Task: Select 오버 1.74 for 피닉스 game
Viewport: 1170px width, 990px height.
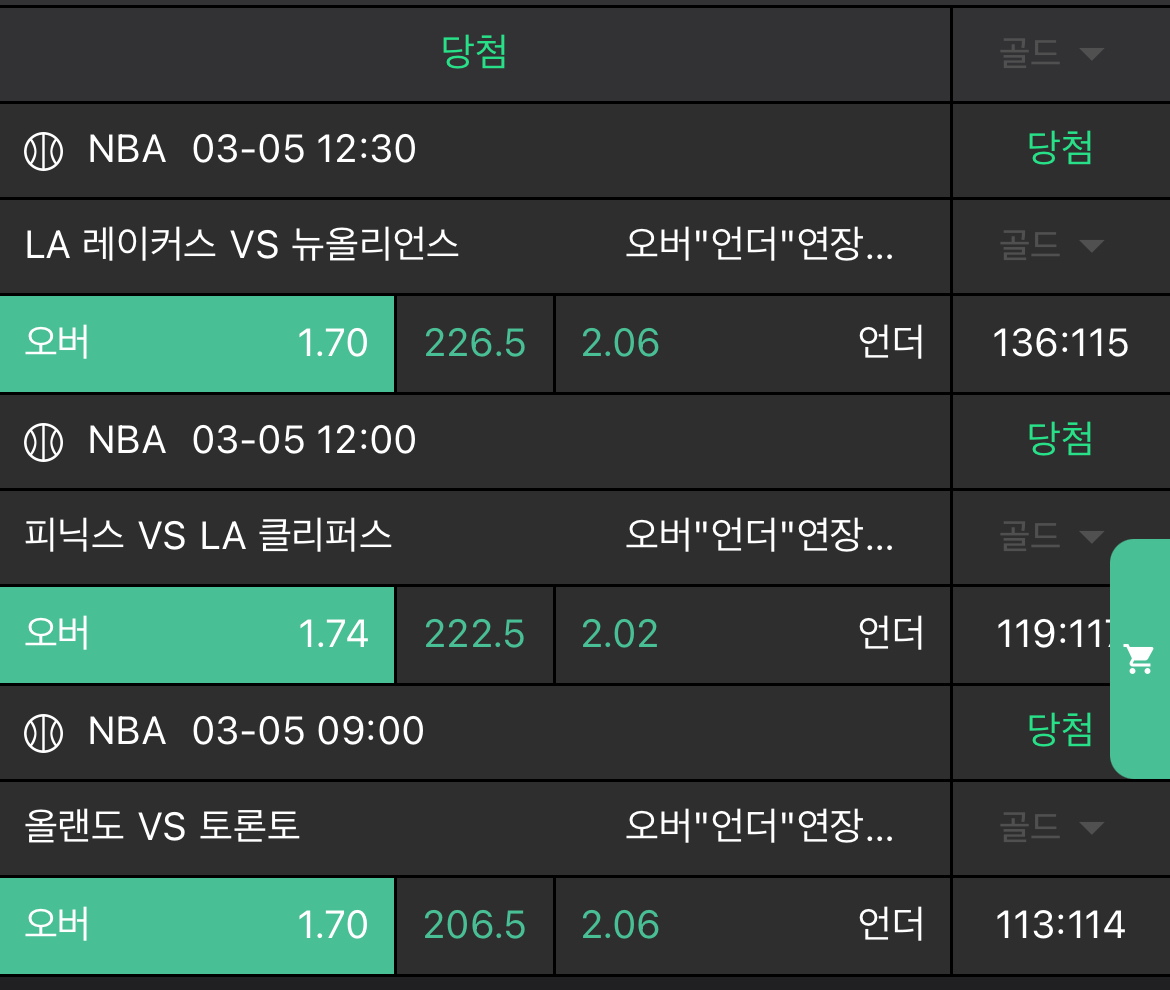Action: coord(197,634)
